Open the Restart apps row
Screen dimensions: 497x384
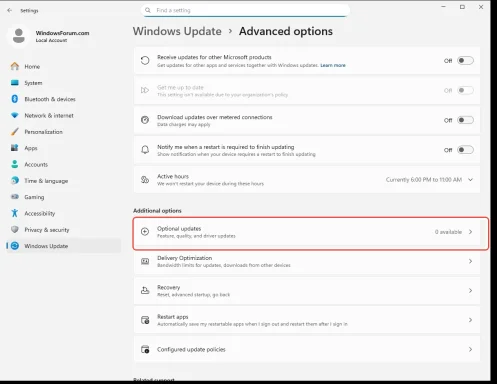coord(307,320)
